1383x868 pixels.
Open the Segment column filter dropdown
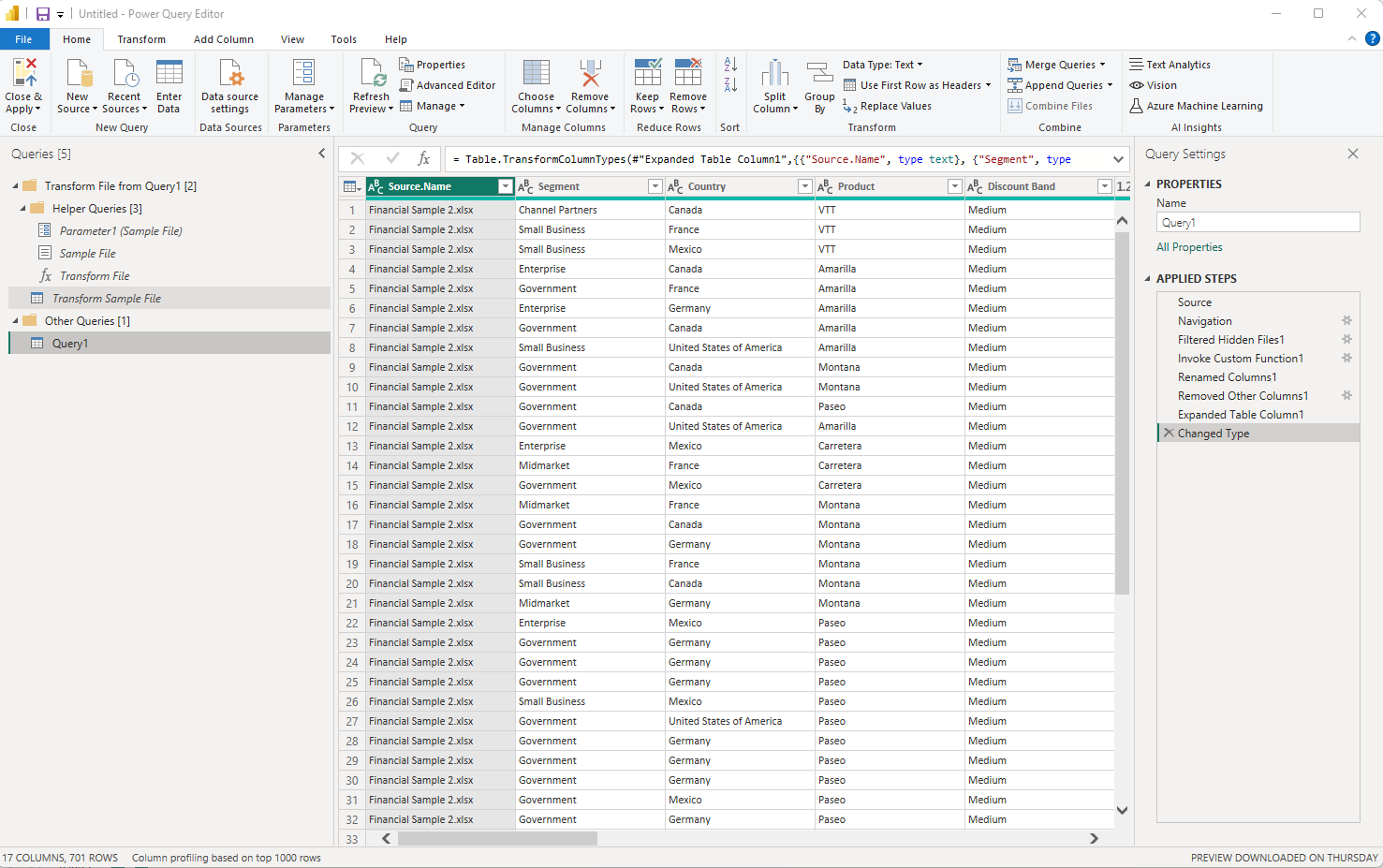click(655, 186)
